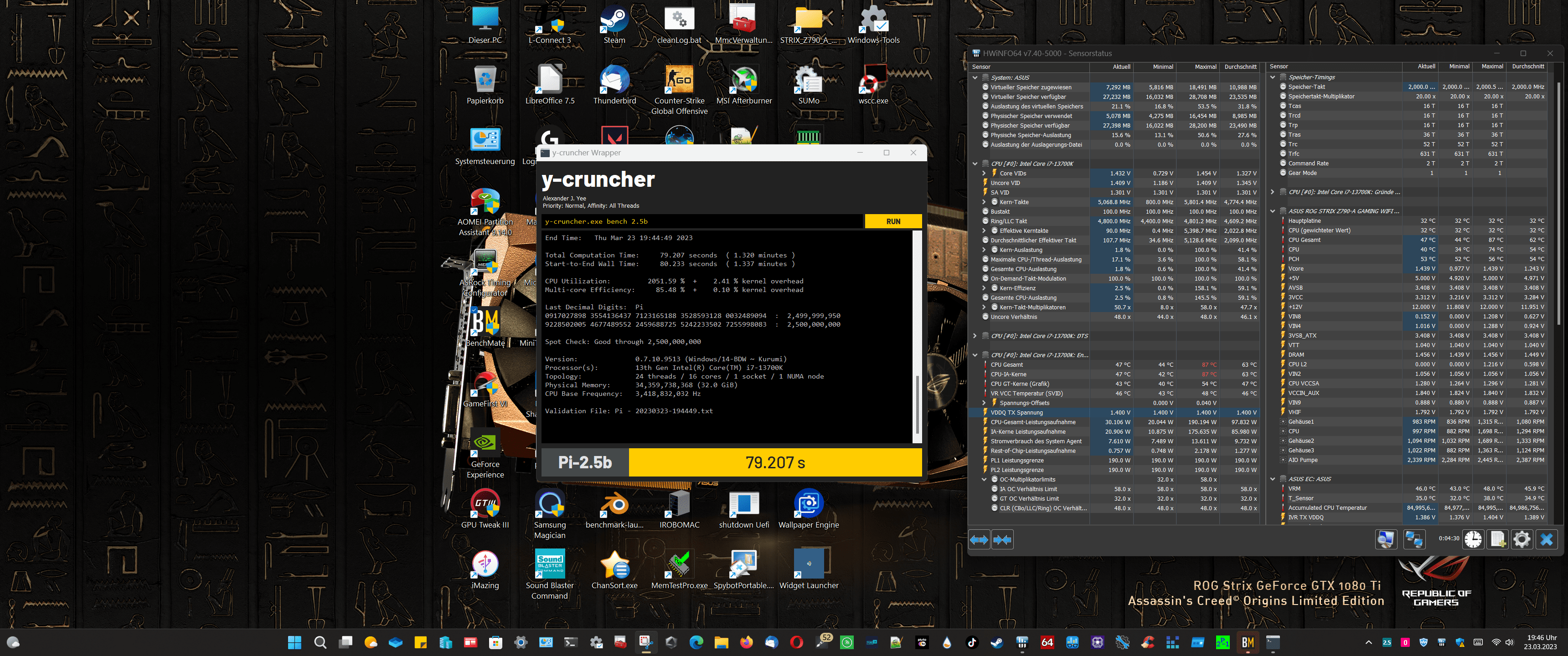This screenshot has height=656, width=1568.
Task: Click RUN button in y-cruncher Wrapper
Action: pos(893,221)
